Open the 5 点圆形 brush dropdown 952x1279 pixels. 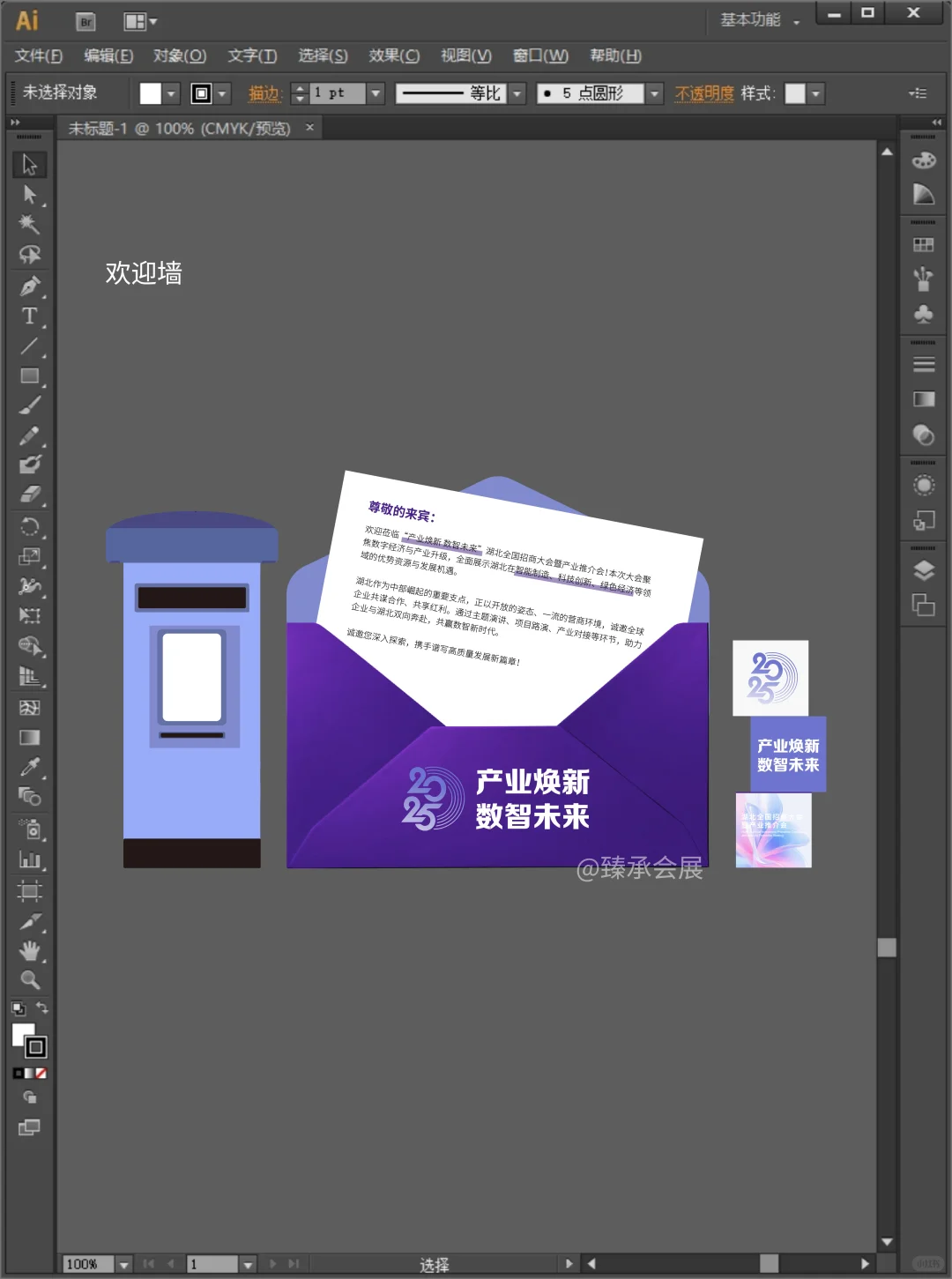(x=654, y=93)
